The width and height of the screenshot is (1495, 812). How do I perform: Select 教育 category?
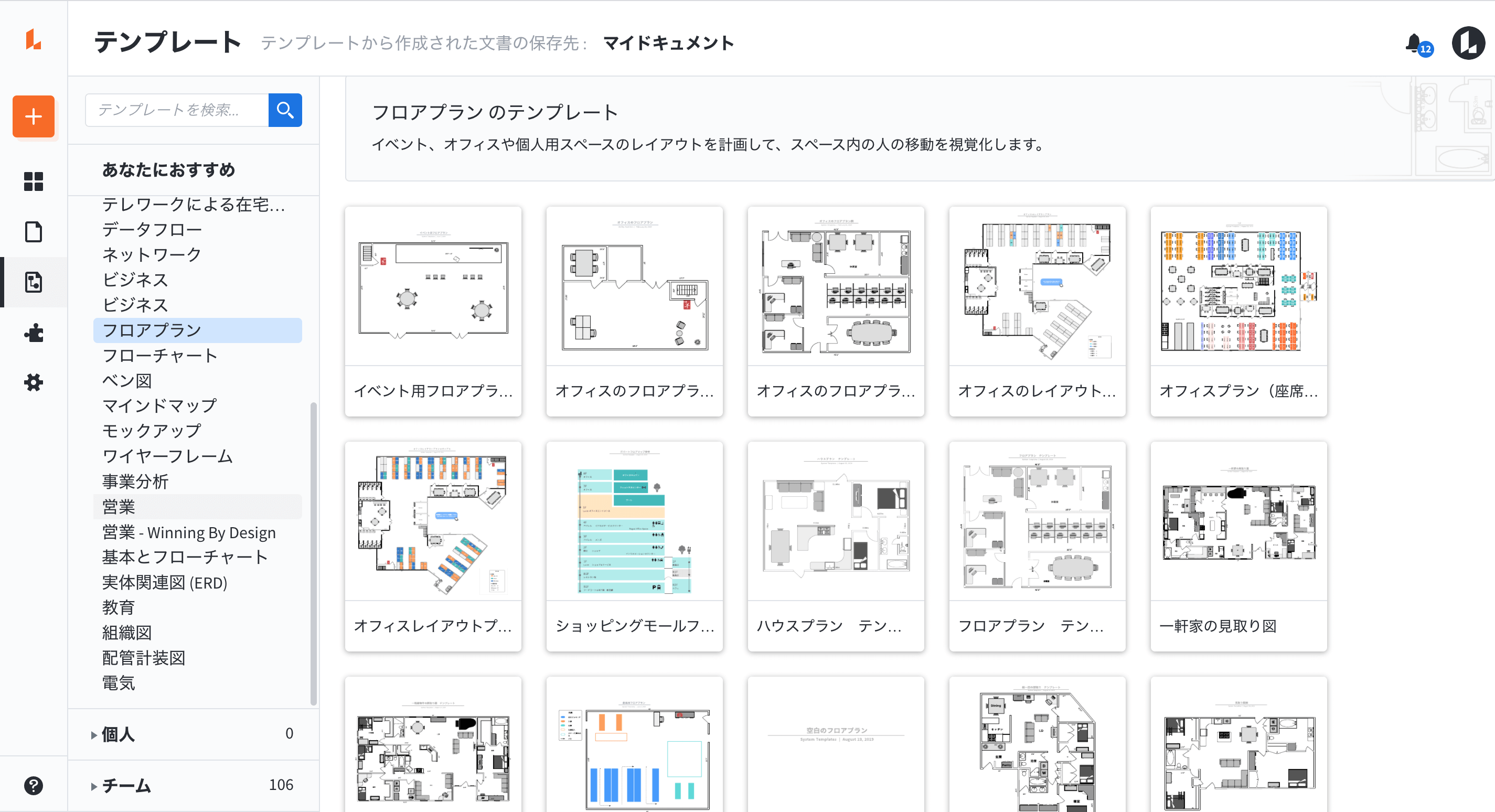(119, 608)
